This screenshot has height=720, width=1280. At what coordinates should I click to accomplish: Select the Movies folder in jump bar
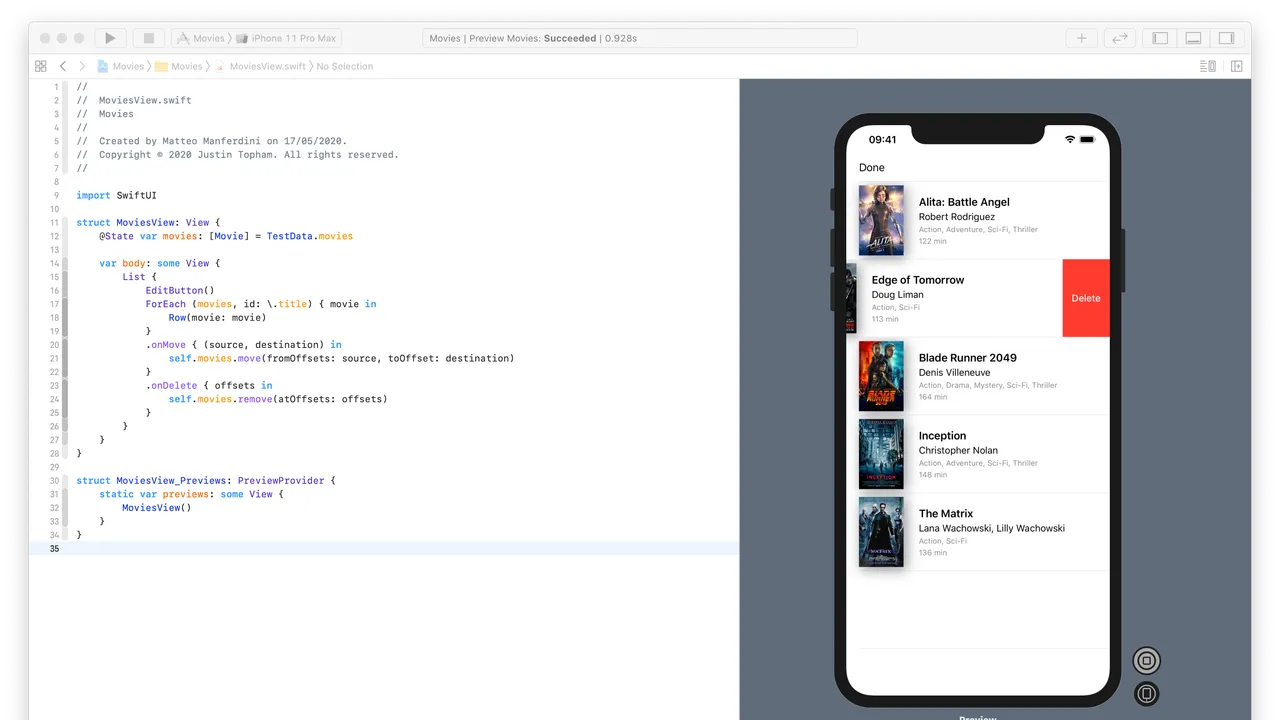[179, 66]
